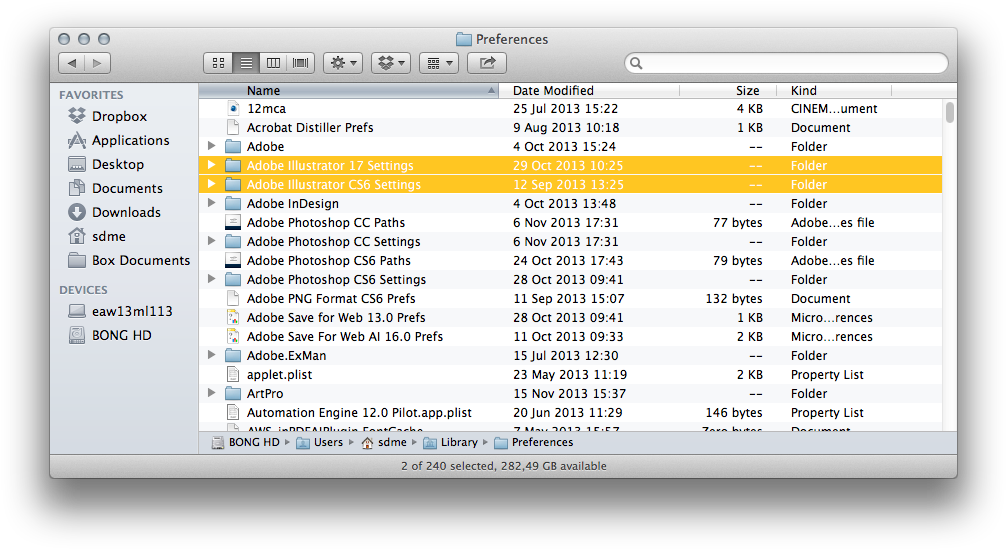Click Preferences in path bar
The image size is (1006, 549).
(x=534, y=443)
